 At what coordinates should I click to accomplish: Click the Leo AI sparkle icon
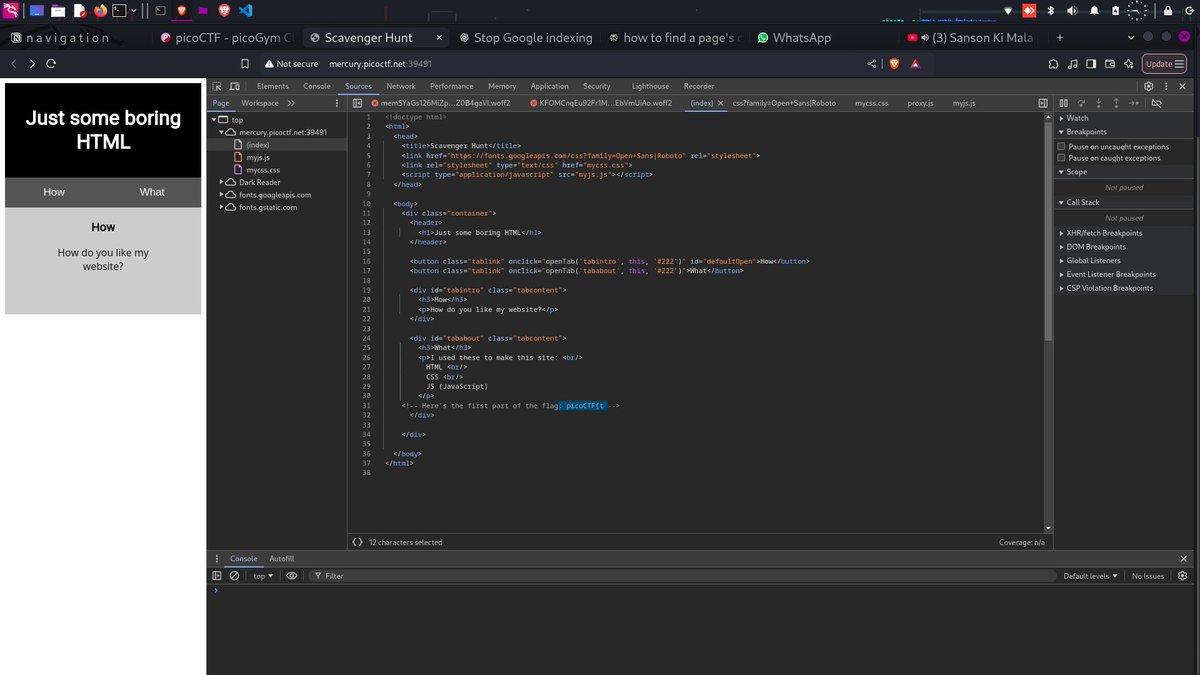coord(1129,64)
